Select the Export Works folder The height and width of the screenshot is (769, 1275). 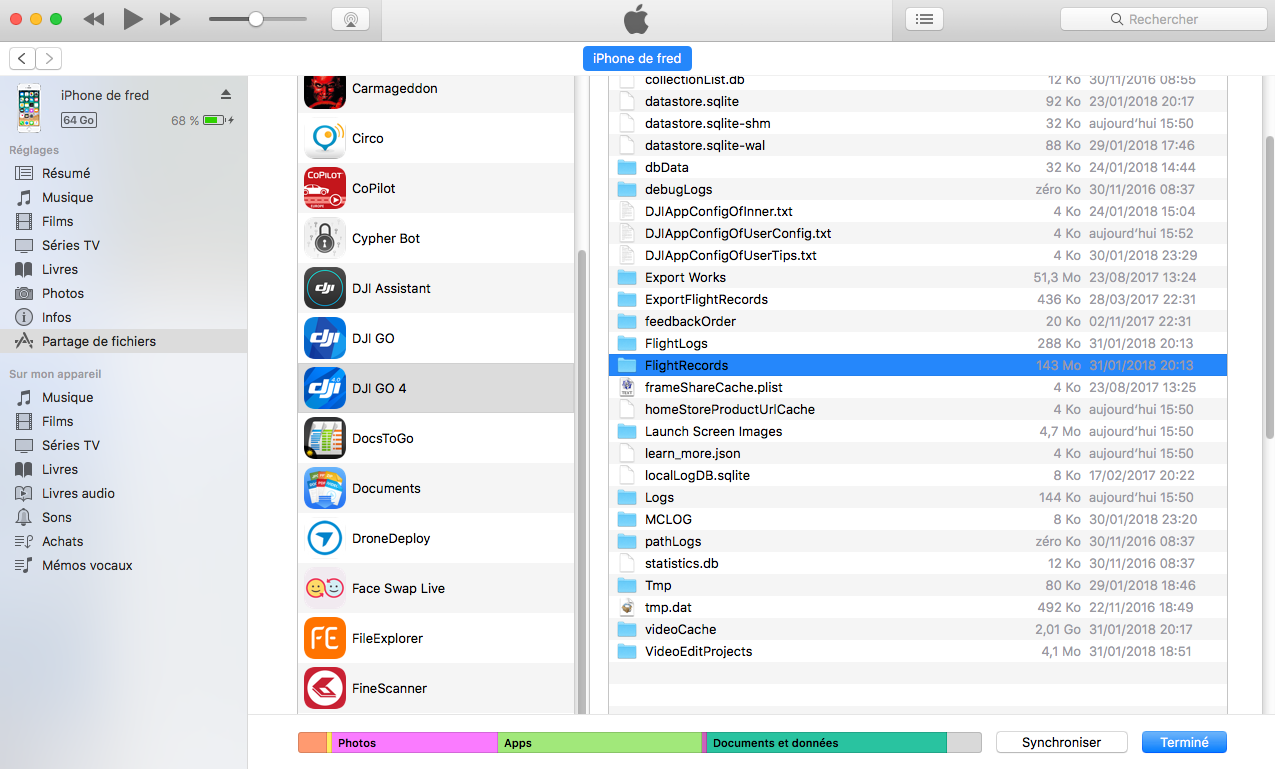click(x=917, y=277)
